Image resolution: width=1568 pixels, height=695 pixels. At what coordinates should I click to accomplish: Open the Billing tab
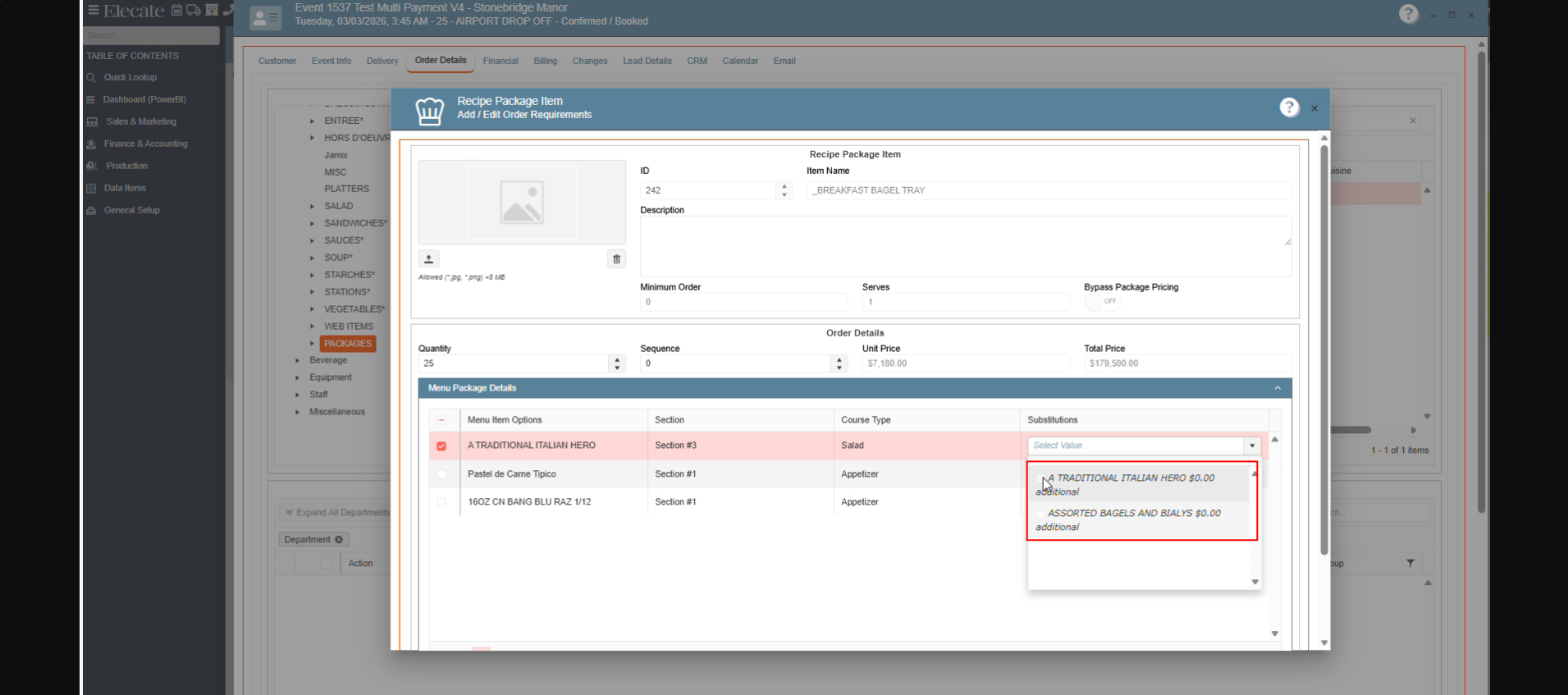(x=545, y=61)
